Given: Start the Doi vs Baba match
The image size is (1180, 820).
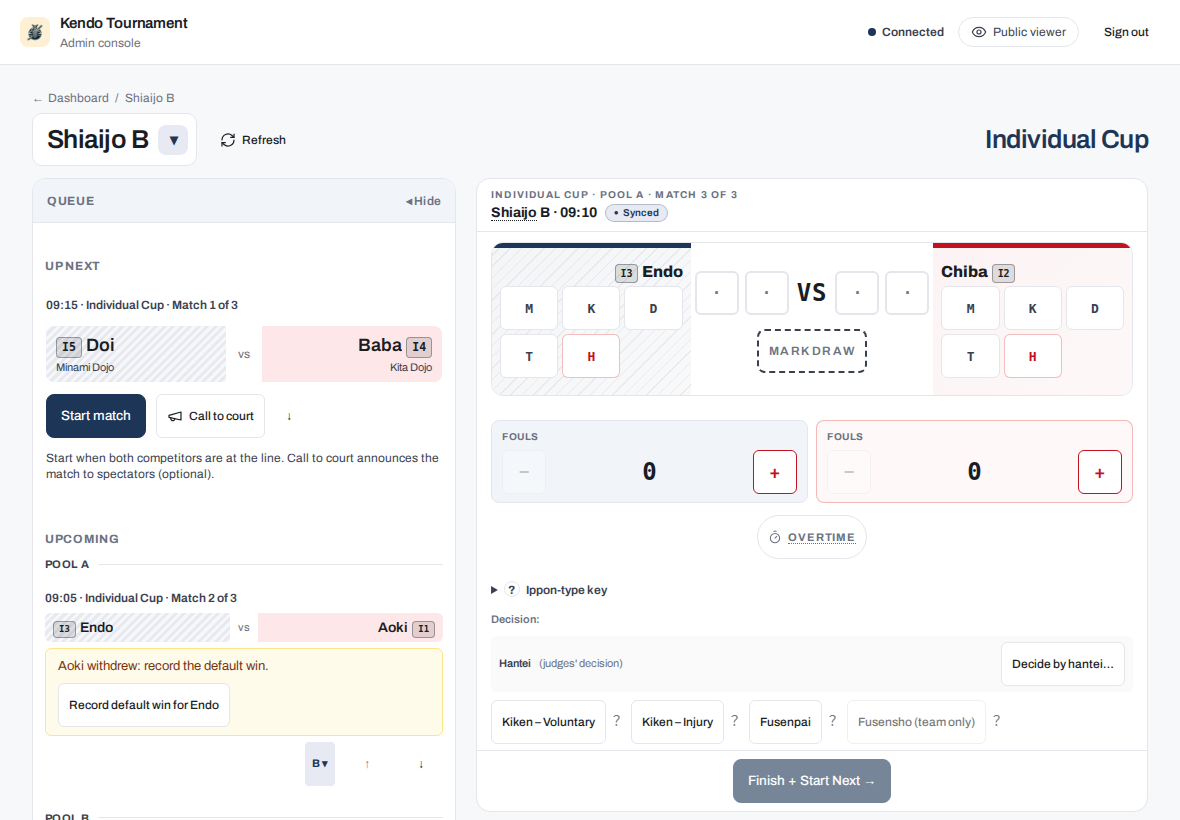Looking at the screenshot, I should [96, 416].
